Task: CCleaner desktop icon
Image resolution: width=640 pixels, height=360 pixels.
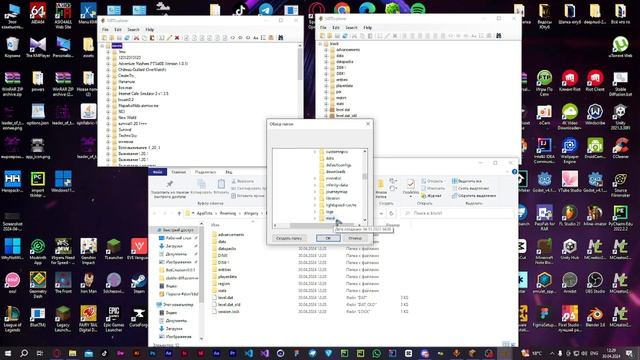Action: [x=620, y=148]
